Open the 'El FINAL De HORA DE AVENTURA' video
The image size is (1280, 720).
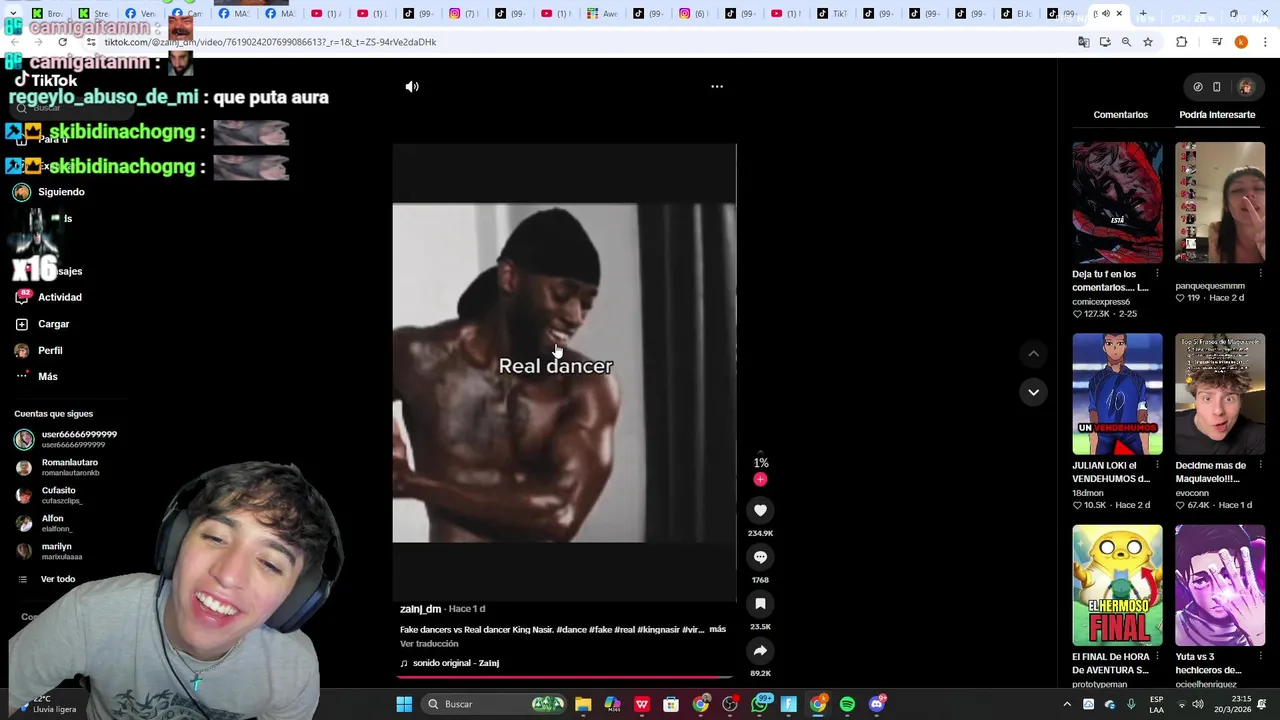1117,585
